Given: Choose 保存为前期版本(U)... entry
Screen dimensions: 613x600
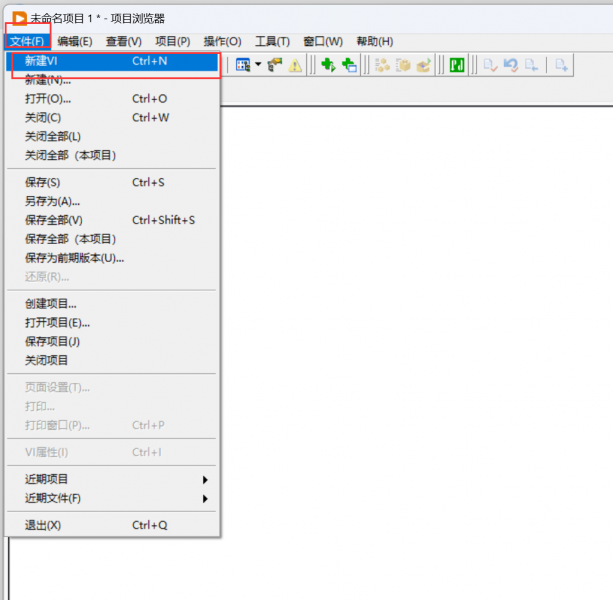Looking at the screenshot, I should 112,258.
